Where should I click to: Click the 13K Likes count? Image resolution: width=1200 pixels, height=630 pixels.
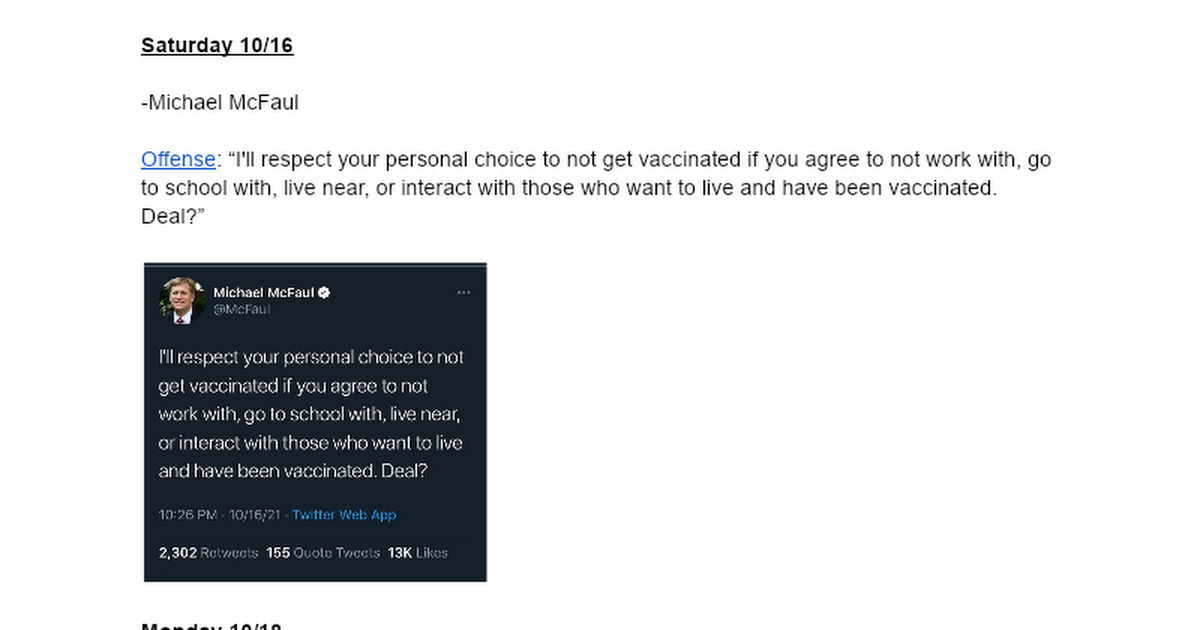coord(418,553)
